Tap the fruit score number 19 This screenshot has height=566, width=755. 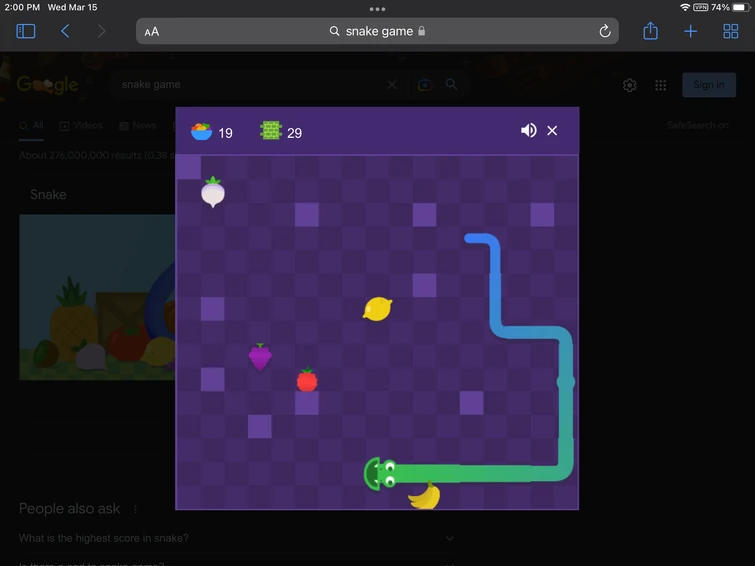coord(225,133)
